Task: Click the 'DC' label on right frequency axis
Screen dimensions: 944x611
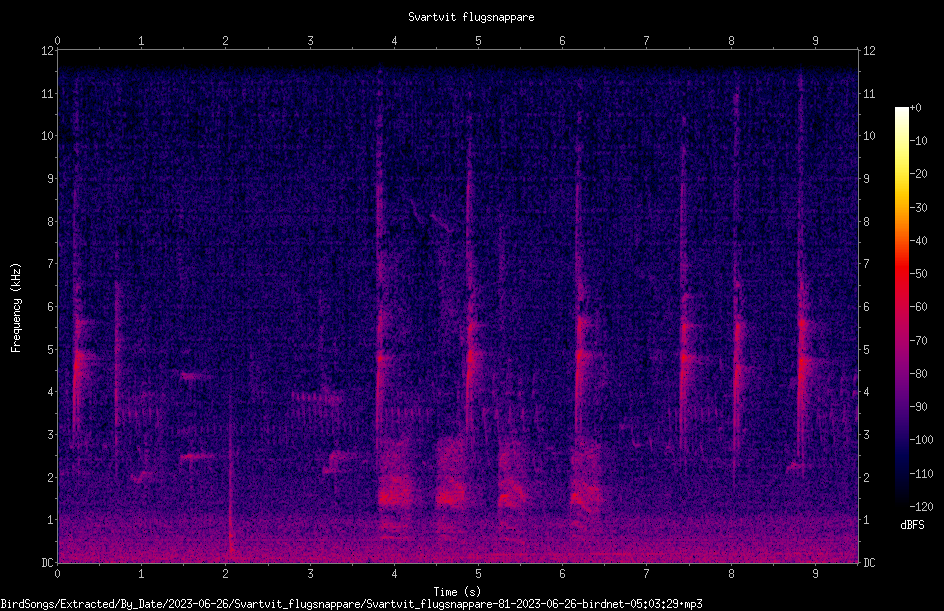Action: (869, 563)
